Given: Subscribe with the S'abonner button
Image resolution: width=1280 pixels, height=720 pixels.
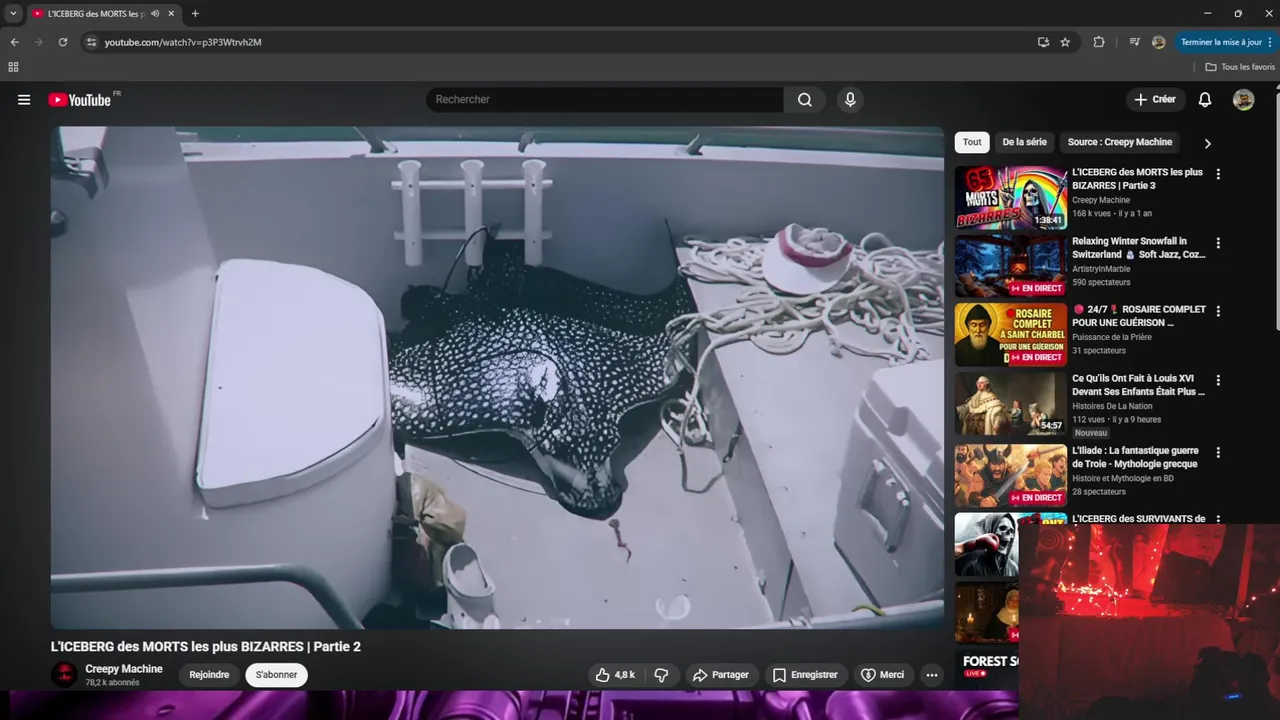Looking at the screenshot, I should point(277,675).
